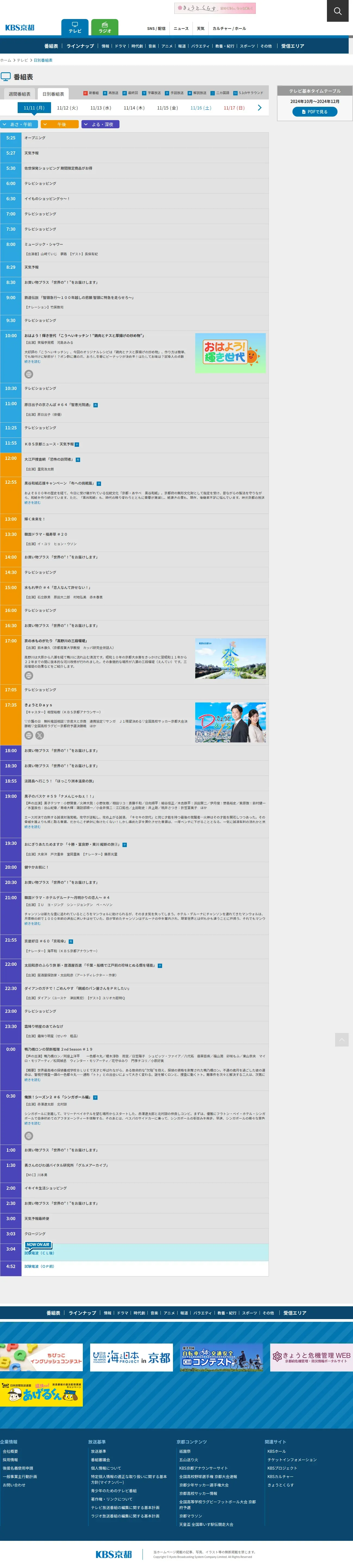Click the PDFで見る button
353x1568 pixels.
pos(315,112)
